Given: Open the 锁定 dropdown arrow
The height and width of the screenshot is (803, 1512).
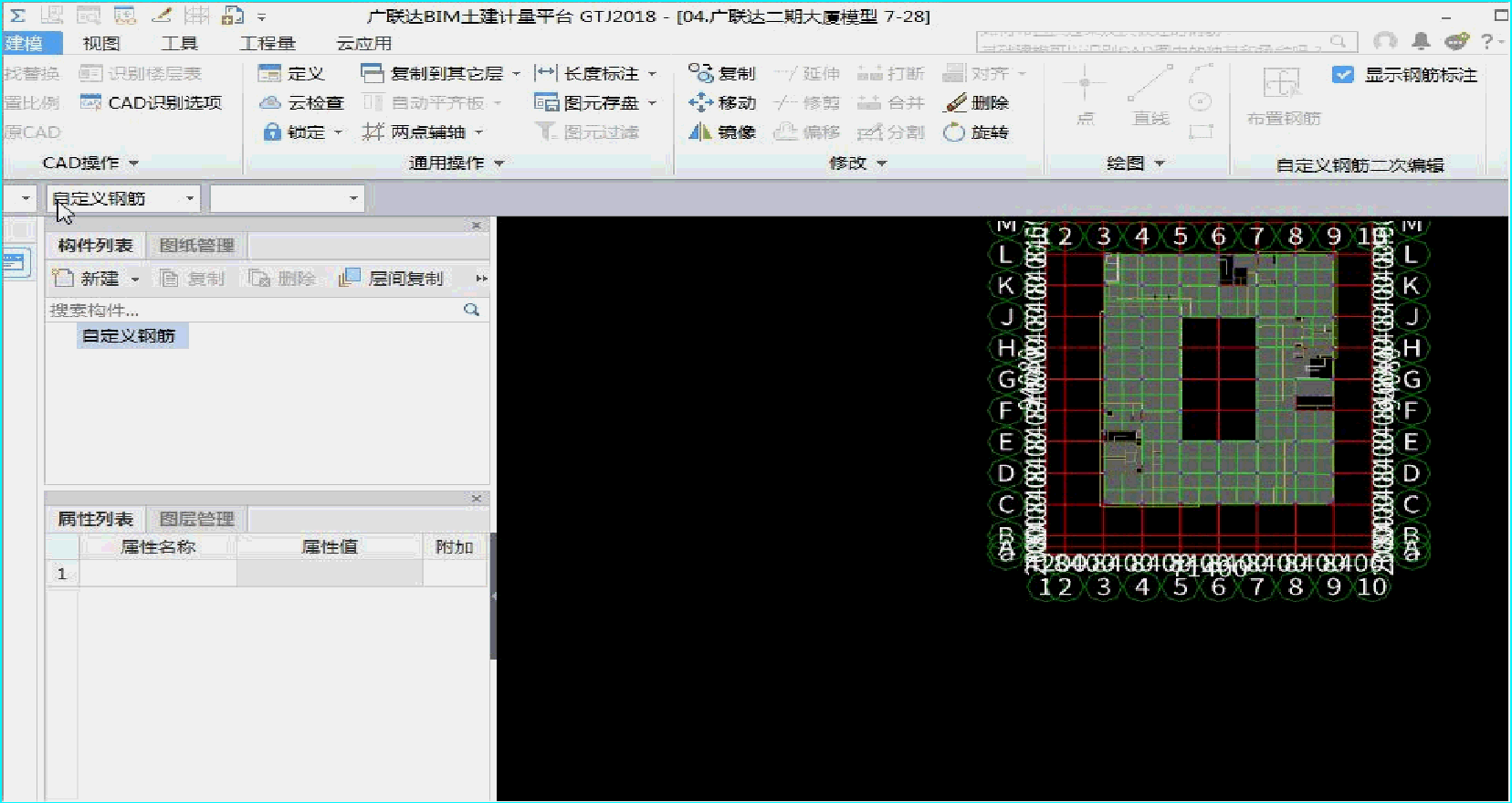Looking at the screenshot, I should (x=338, y=132).
